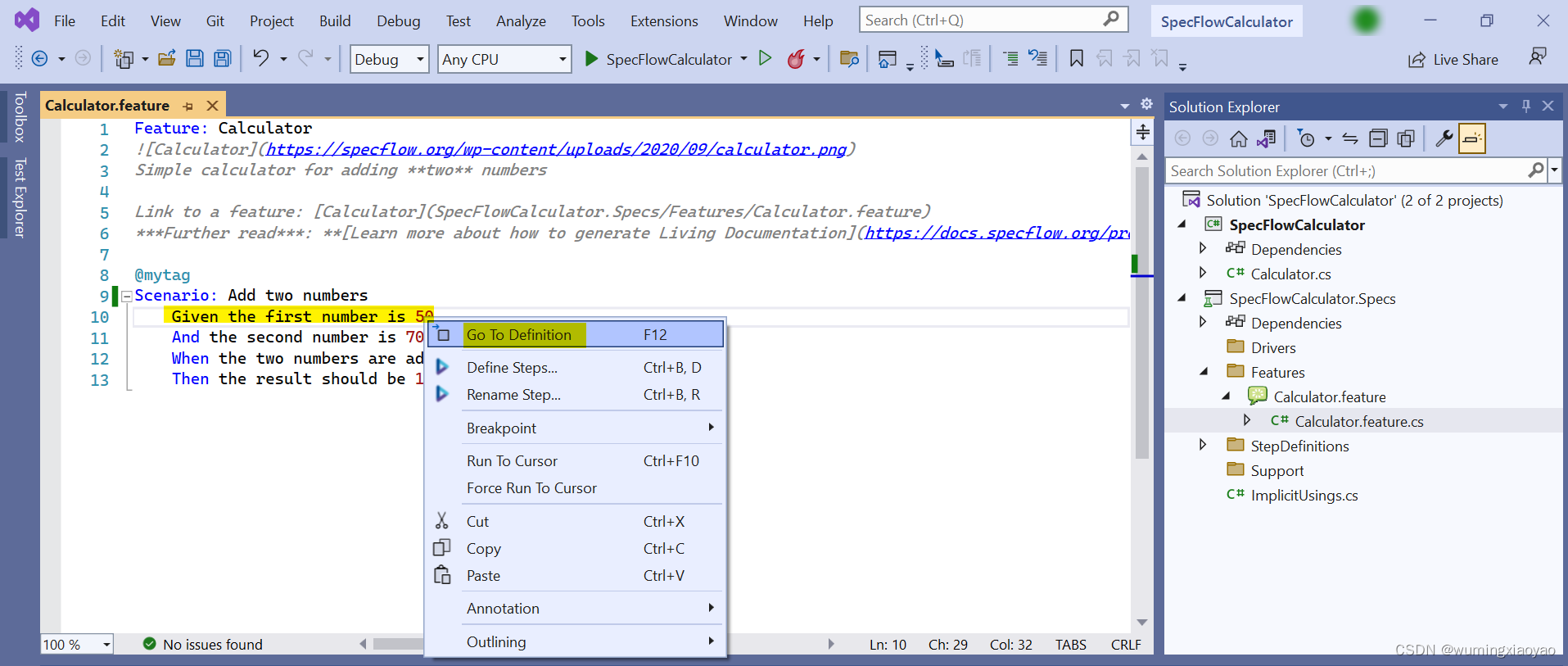Open the calculator.png link on line 2
The image size is (1568, 666).
[x=556, y=149]
